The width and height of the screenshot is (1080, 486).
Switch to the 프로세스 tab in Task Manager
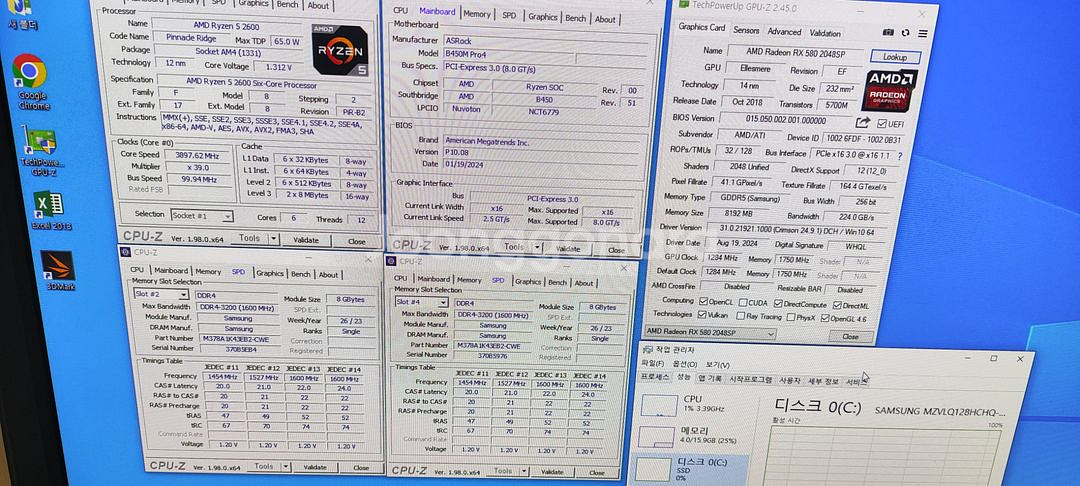pyautogui.click(x=655, y=377)
